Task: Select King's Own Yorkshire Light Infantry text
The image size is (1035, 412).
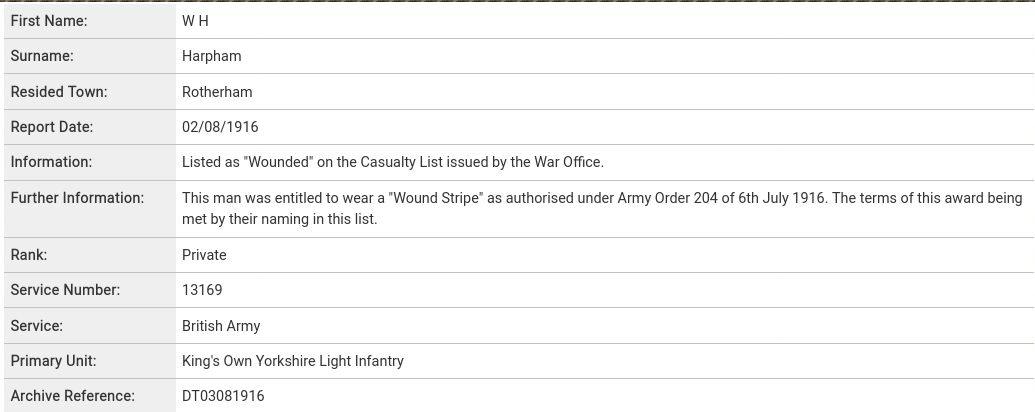Action: coord(293,361)
